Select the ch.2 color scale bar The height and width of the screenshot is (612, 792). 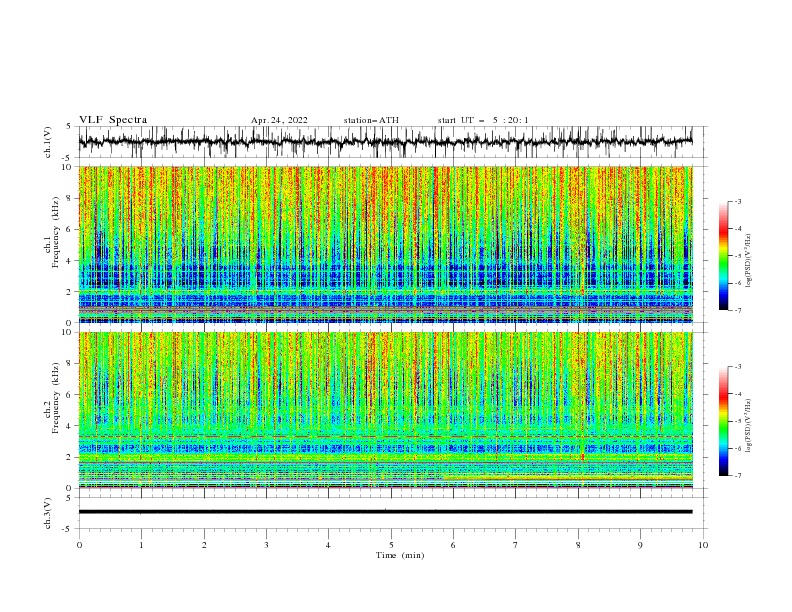point(724,421)
